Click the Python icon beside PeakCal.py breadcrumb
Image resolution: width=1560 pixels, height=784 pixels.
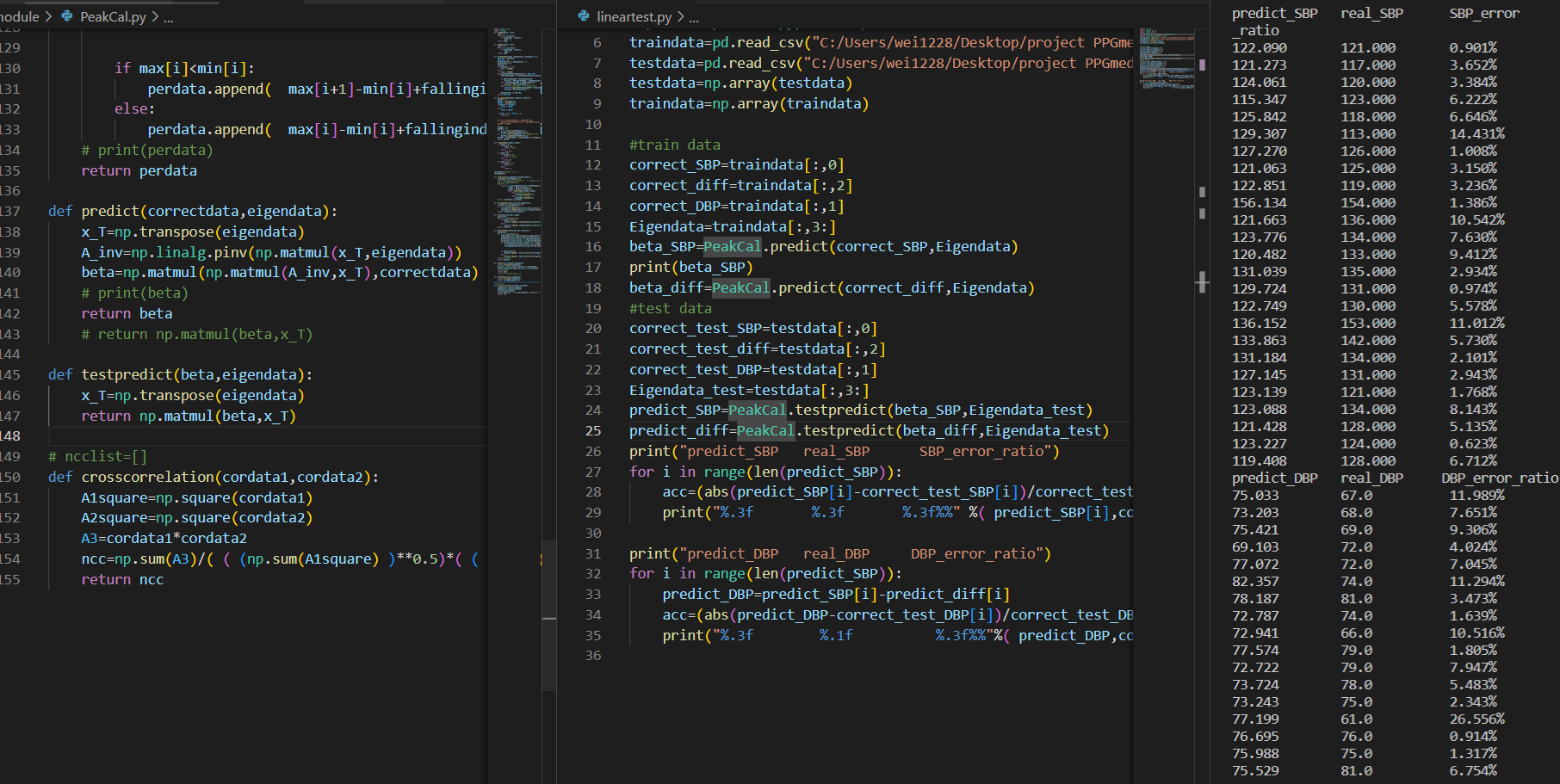point(67,16)
